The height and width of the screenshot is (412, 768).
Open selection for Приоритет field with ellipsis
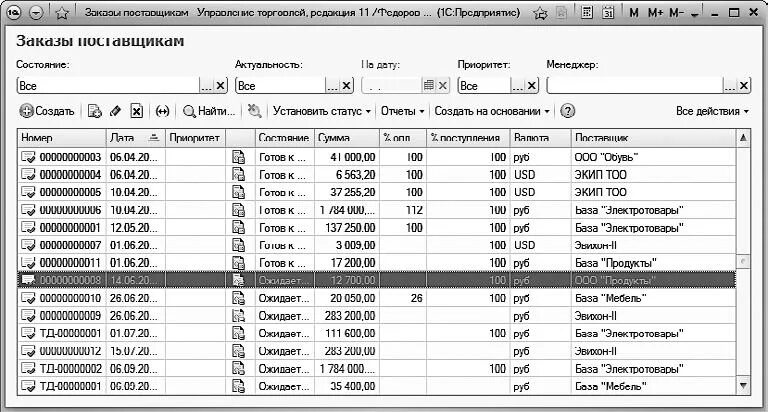click(x=518, y=86)
